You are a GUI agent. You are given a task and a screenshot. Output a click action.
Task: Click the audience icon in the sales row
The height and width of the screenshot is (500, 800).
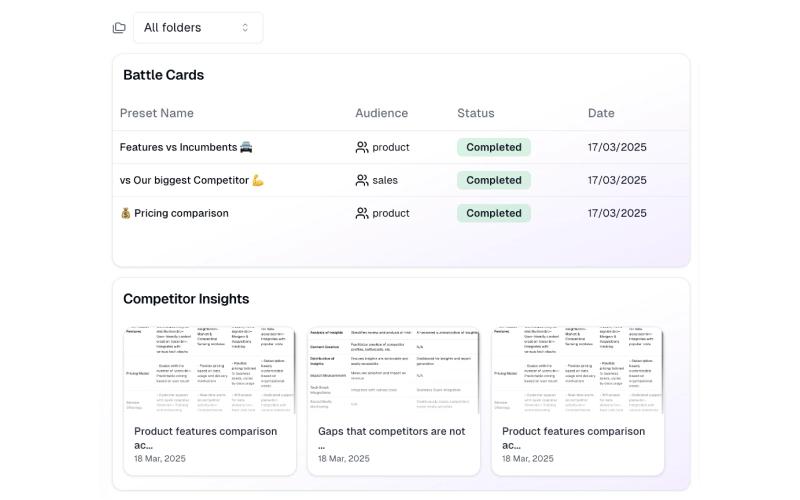pos(362,181)
